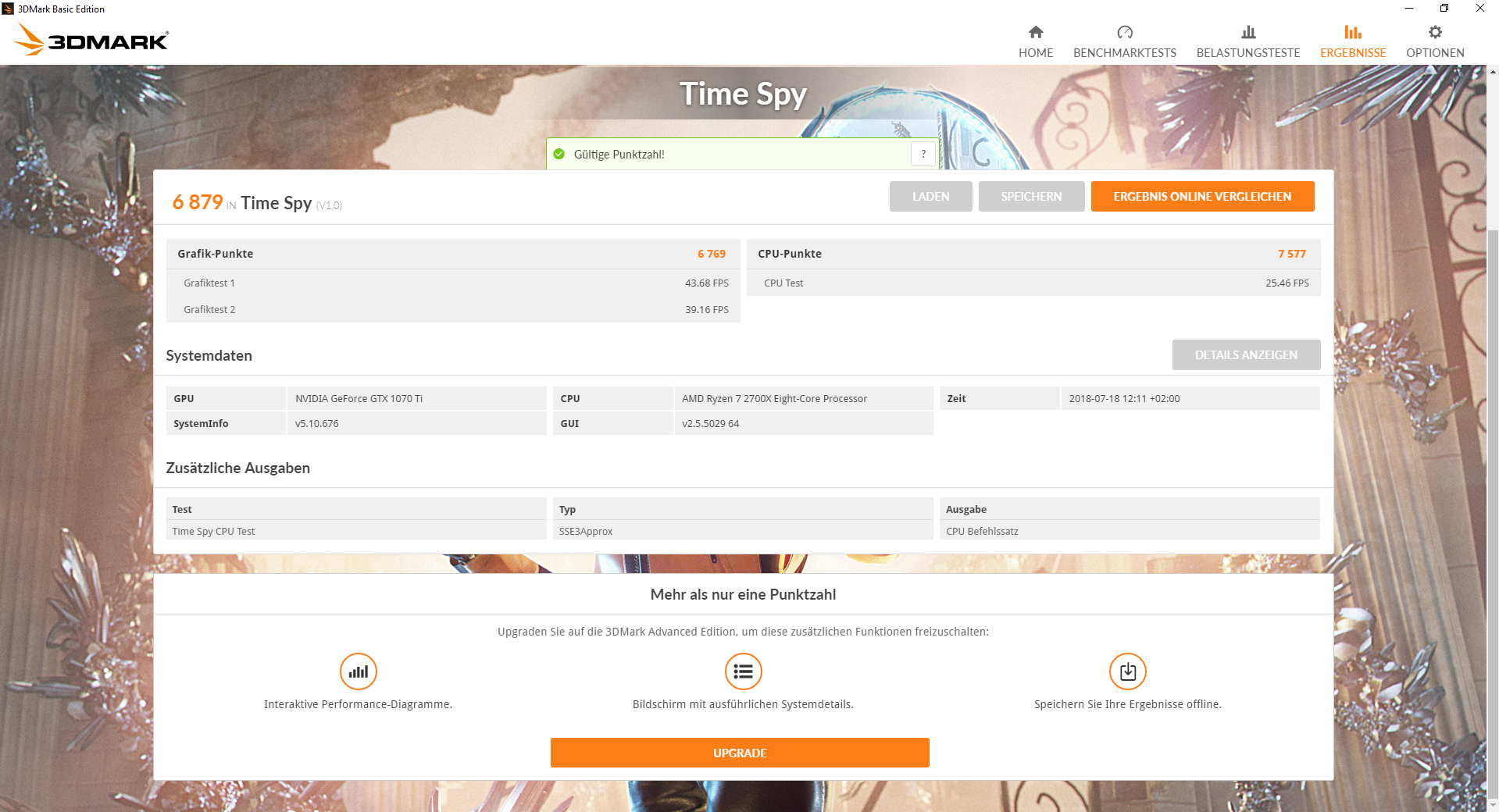Click the Zusätzliche Ausgaben heading

coord(237,468)
